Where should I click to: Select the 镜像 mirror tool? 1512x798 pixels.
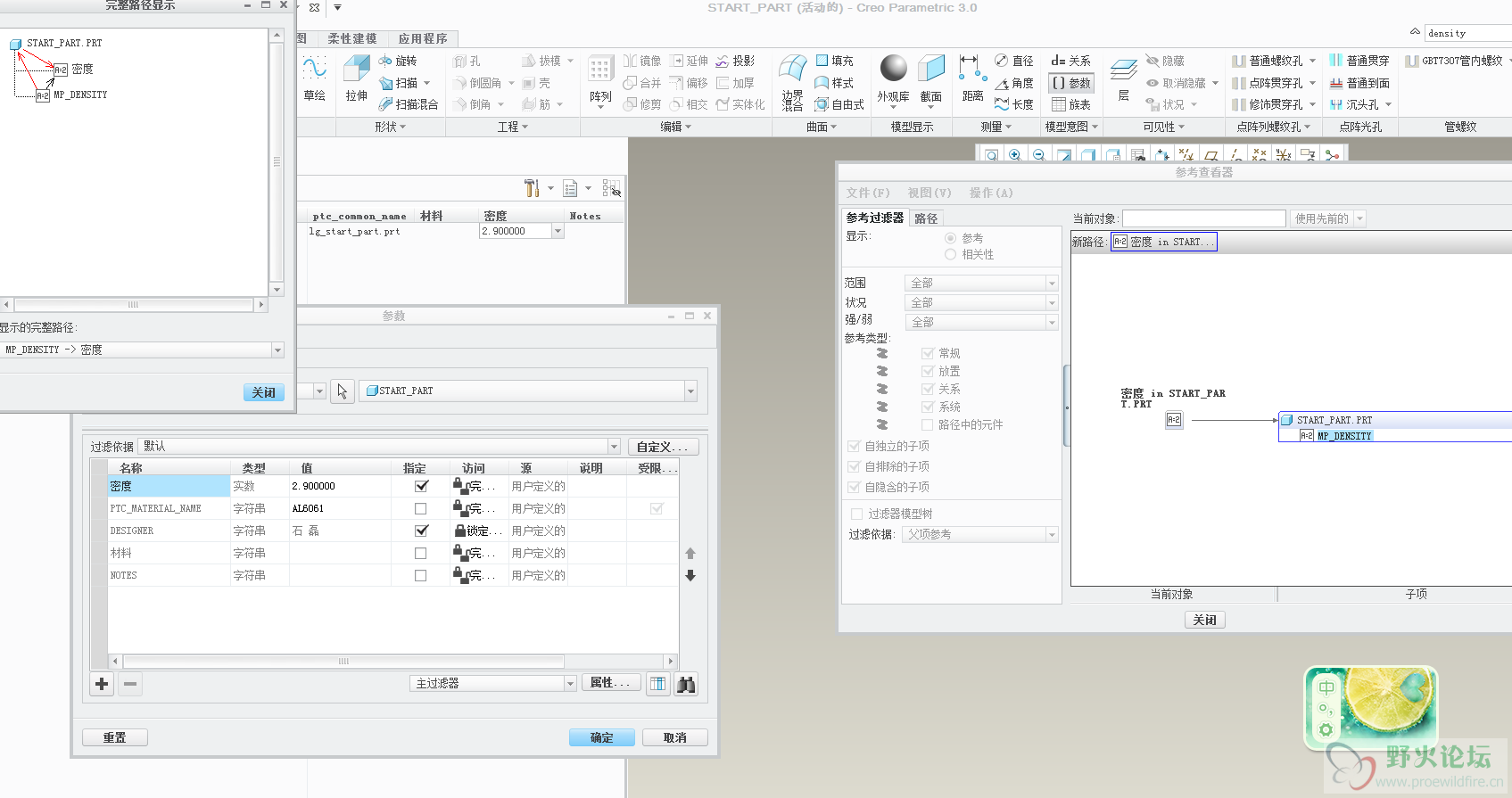[x=642, y=61]
